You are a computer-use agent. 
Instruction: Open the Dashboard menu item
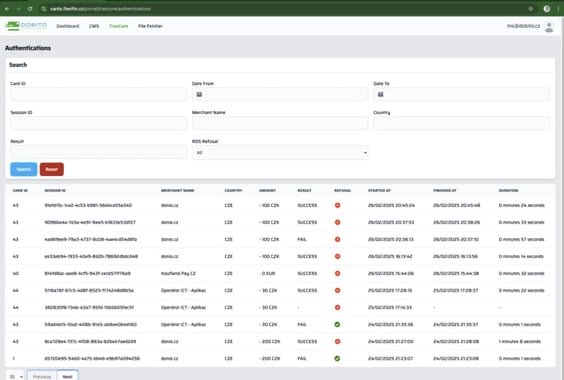click(68, 26)
